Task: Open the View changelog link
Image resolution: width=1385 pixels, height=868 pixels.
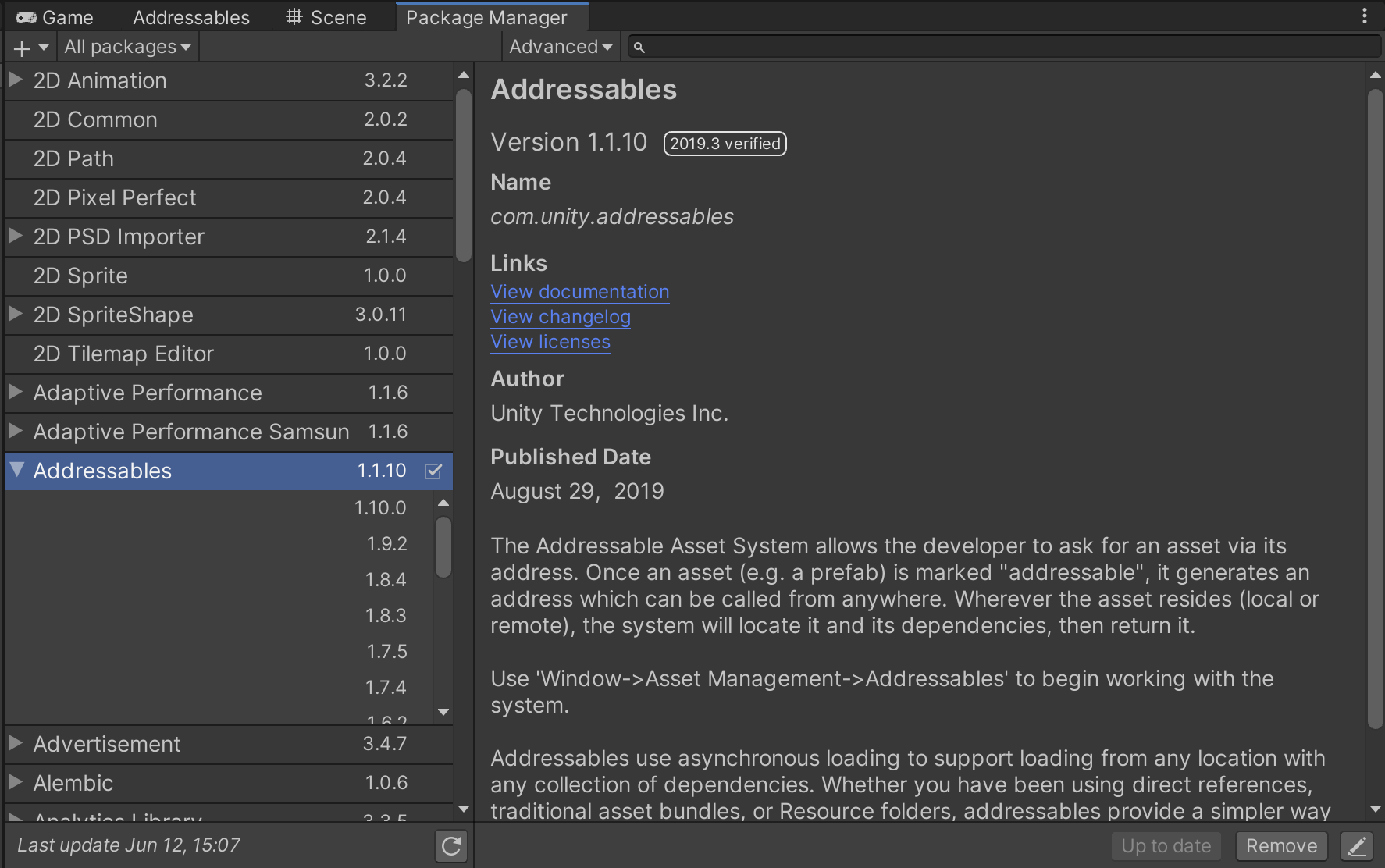Action: click(561, 317)
